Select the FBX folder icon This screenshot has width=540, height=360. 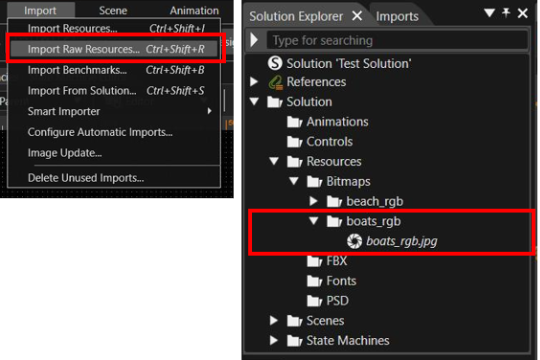314,261
